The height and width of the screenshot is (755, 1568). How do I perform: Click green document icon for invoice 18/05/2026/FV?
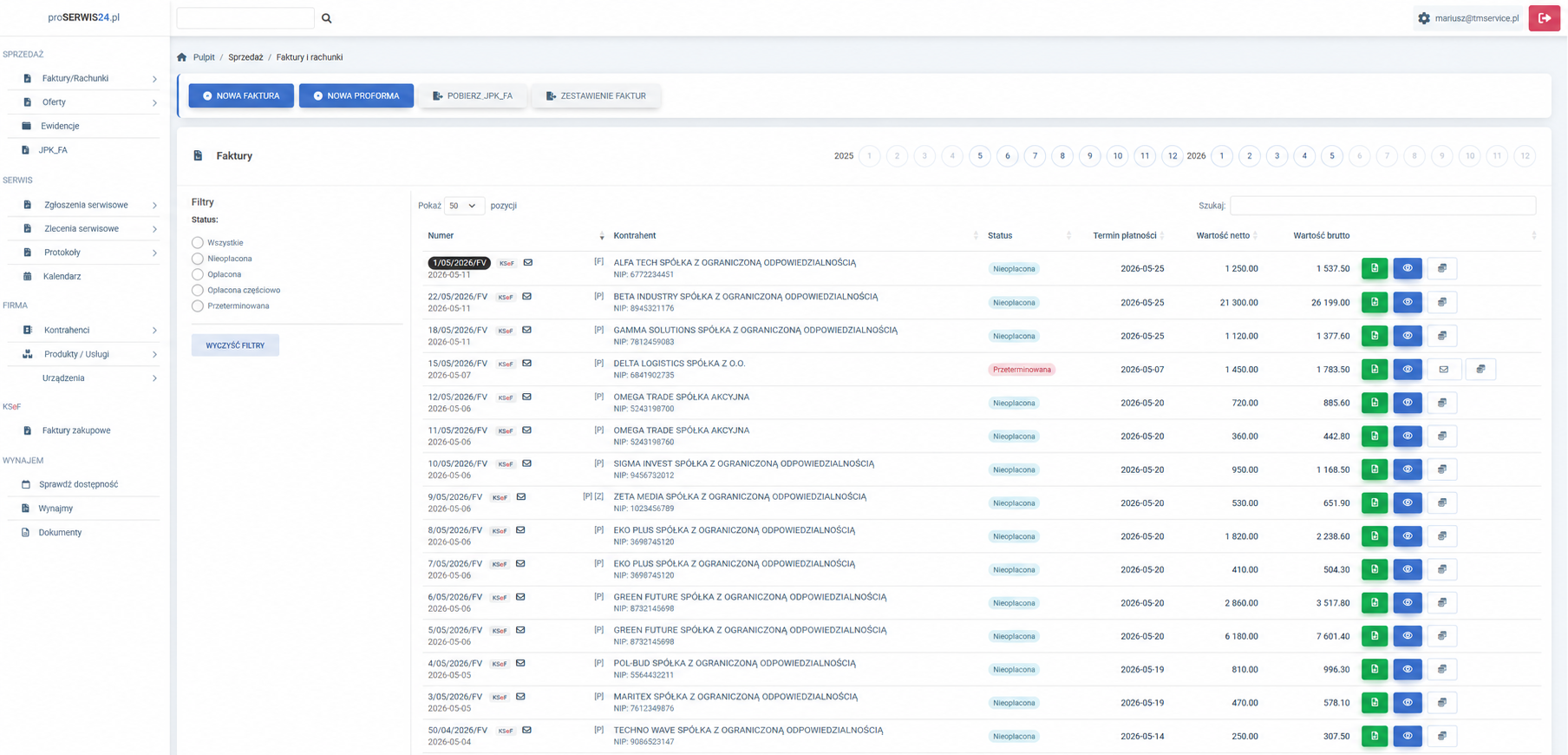1375,336
